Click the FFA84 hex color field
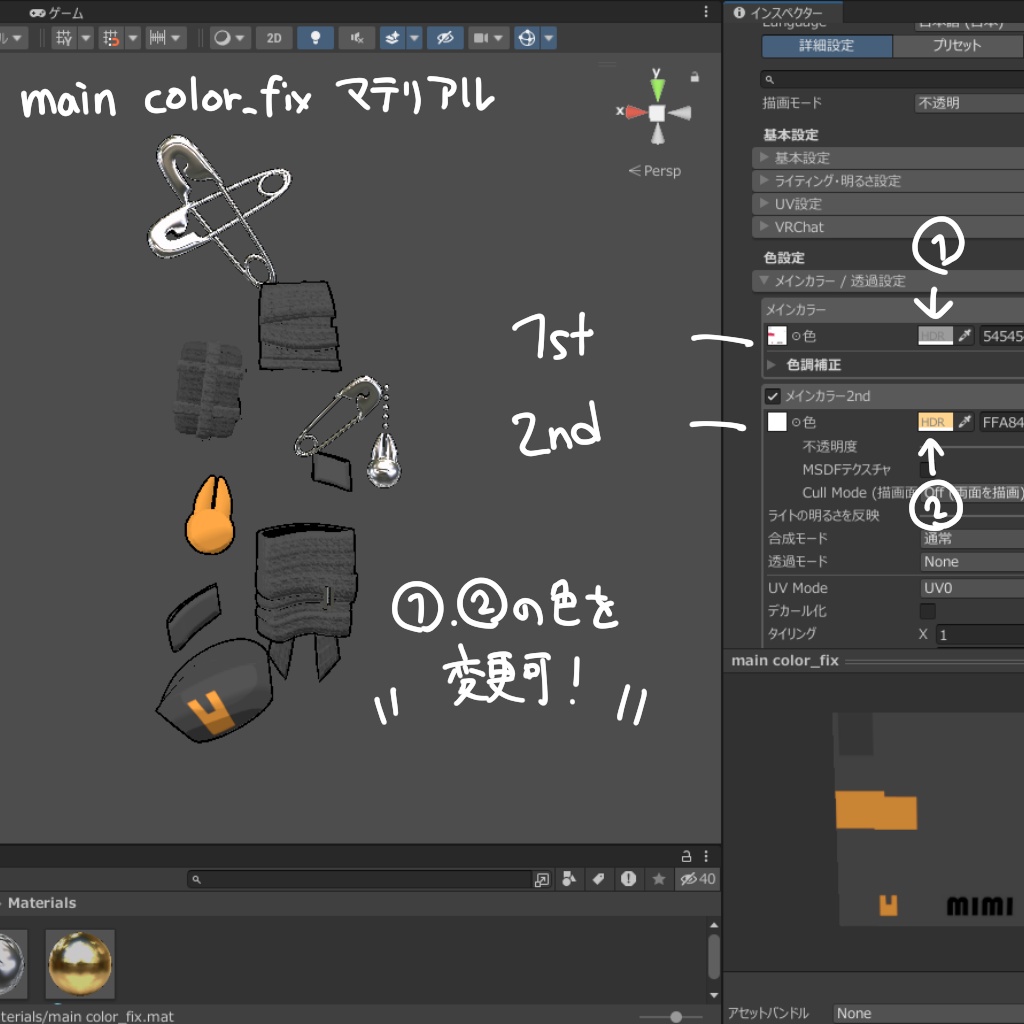Screen dimensions: 1024x1024 coord(1001,423)
